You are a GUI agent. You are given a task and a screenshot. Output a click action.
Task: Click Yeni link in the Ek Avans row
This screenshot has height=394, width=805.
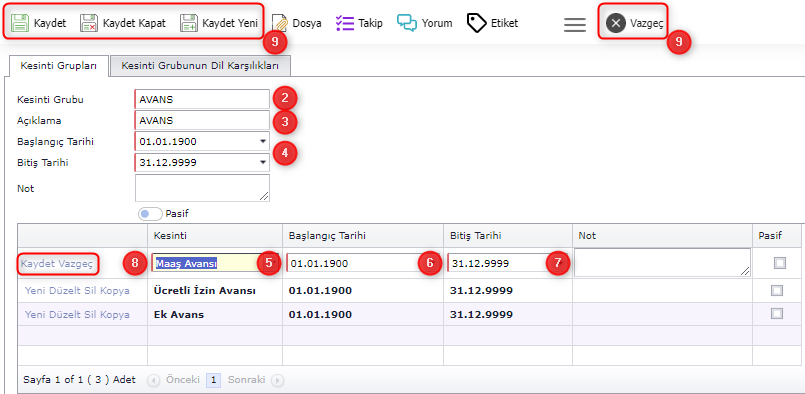click(x=34, y=314)
